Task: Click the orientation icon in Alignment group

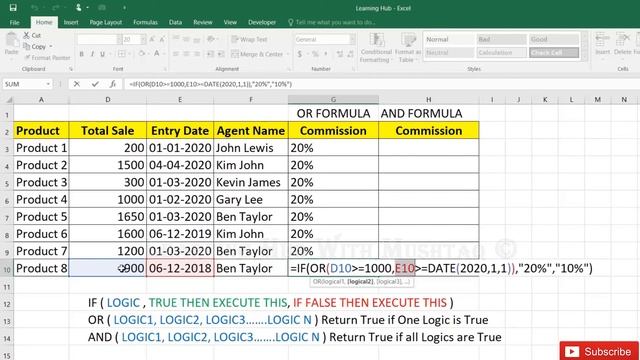Action: point(211,39)
